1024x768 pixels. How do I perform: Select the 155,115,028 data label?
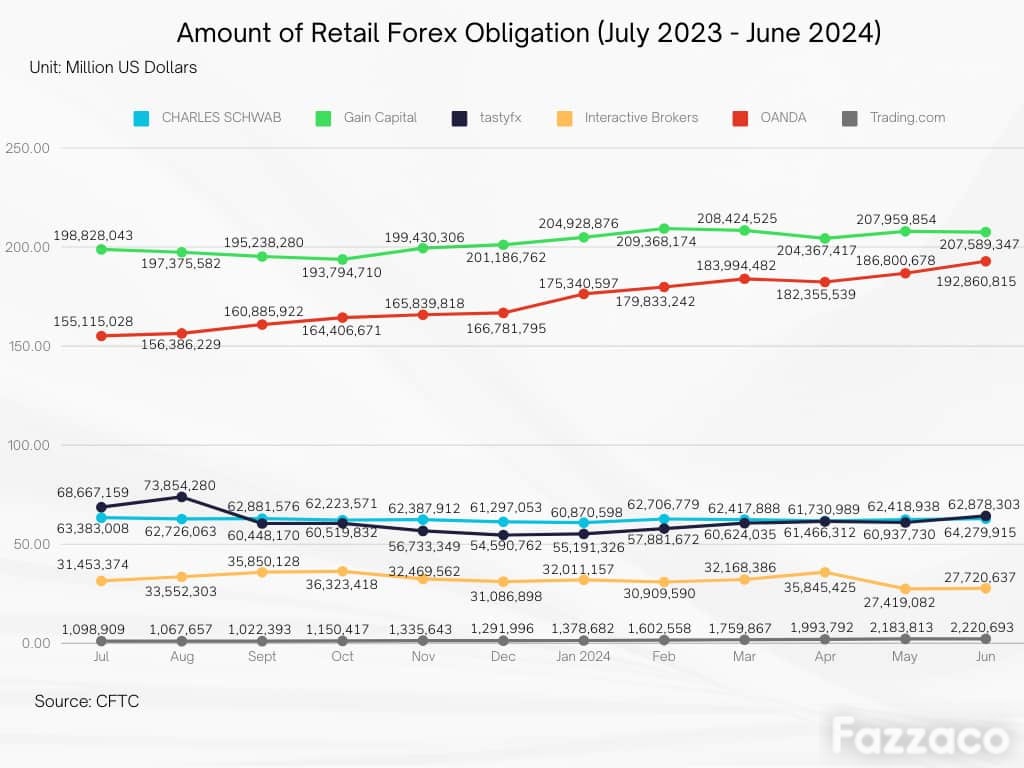[x=93, y=321]
